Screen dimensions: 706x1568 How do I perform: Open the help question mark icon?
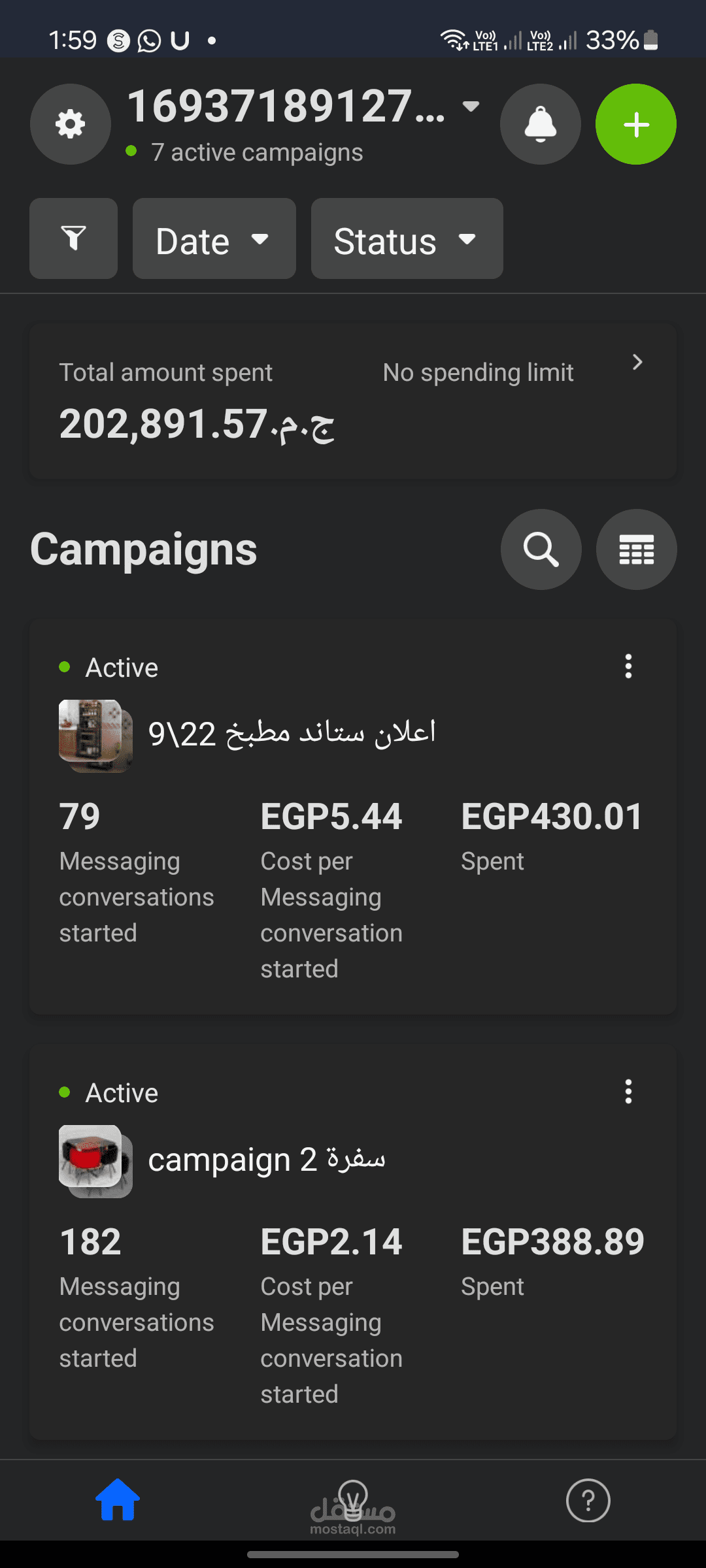coord(588,1501)
